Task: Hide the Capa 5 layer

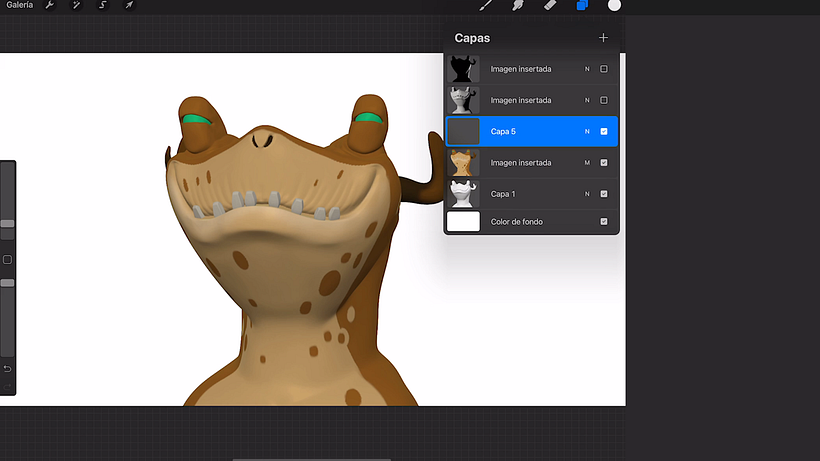Action: (x=604, y=132)
